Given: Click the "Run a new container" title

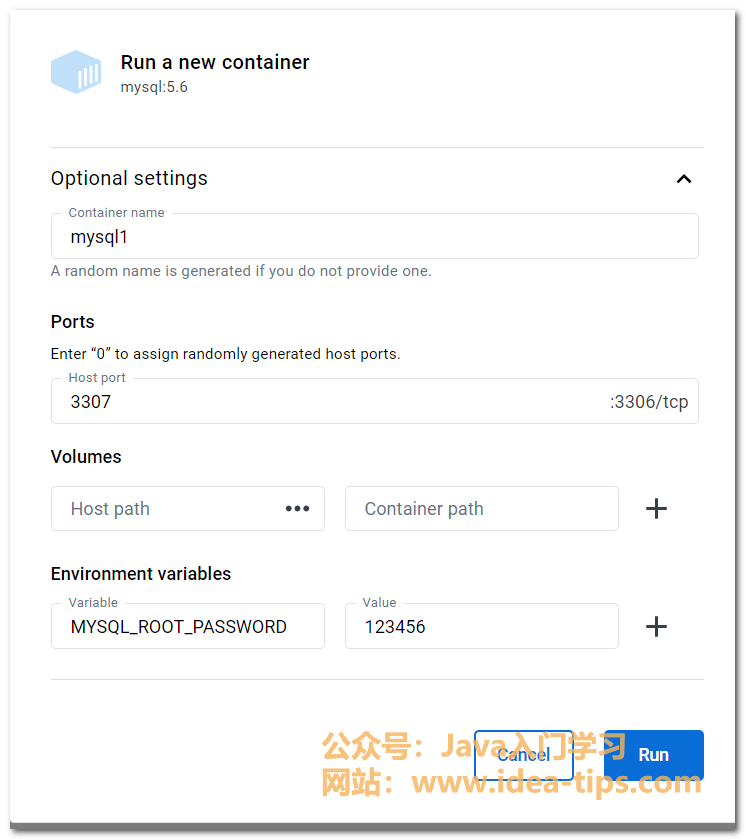Looking at the screenshot, I should pos(215,62).
